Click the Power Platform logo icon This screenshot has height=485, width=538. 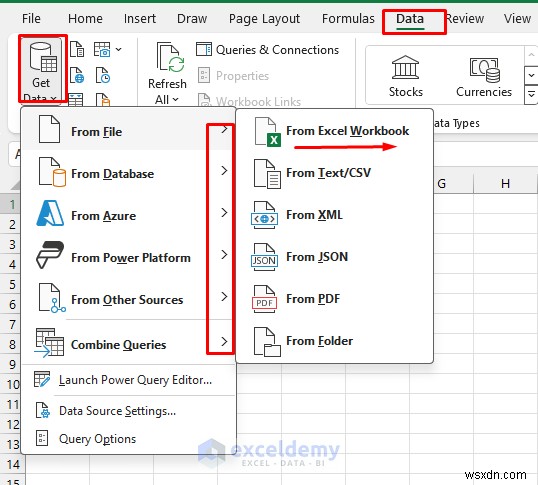point(50,255)
